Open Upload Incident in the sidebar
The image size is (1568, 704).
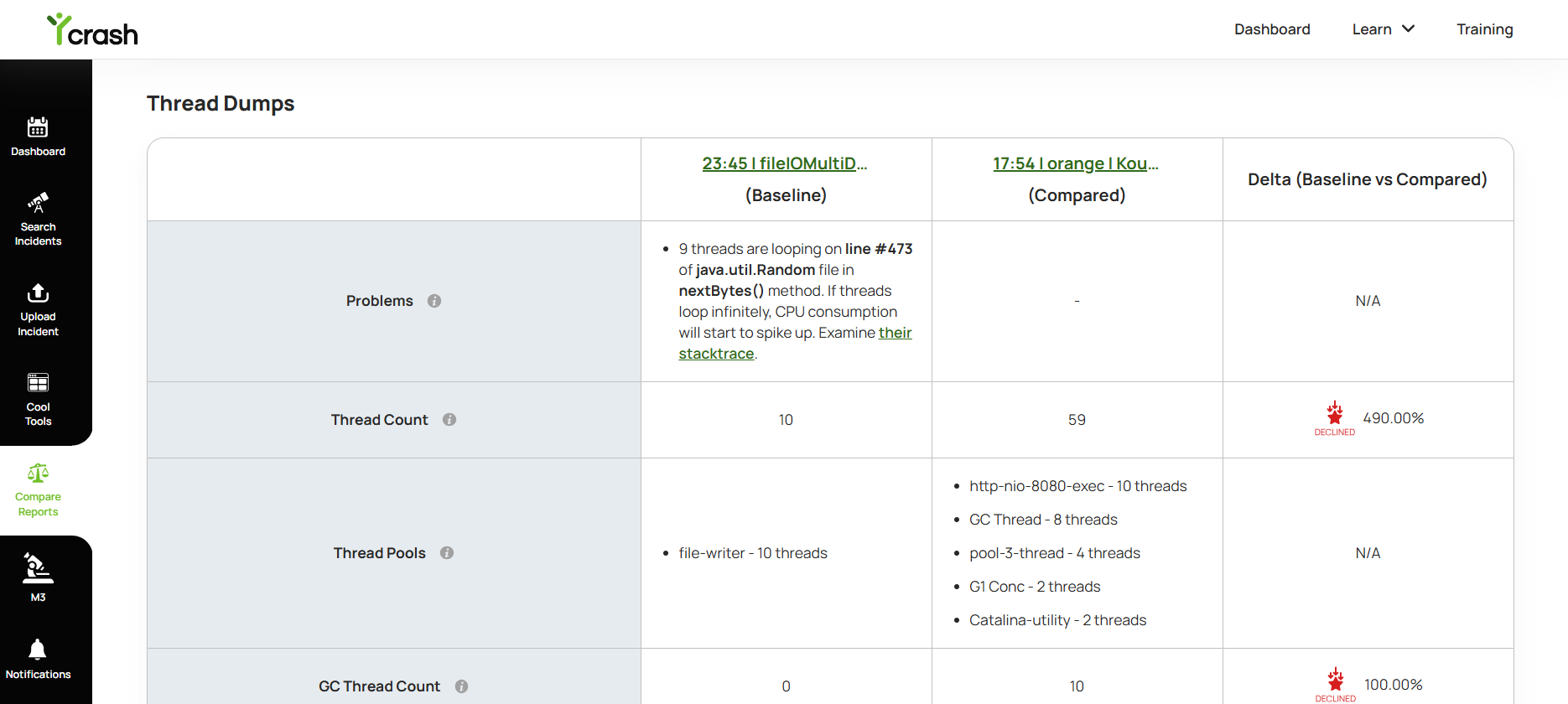point(38,310)
